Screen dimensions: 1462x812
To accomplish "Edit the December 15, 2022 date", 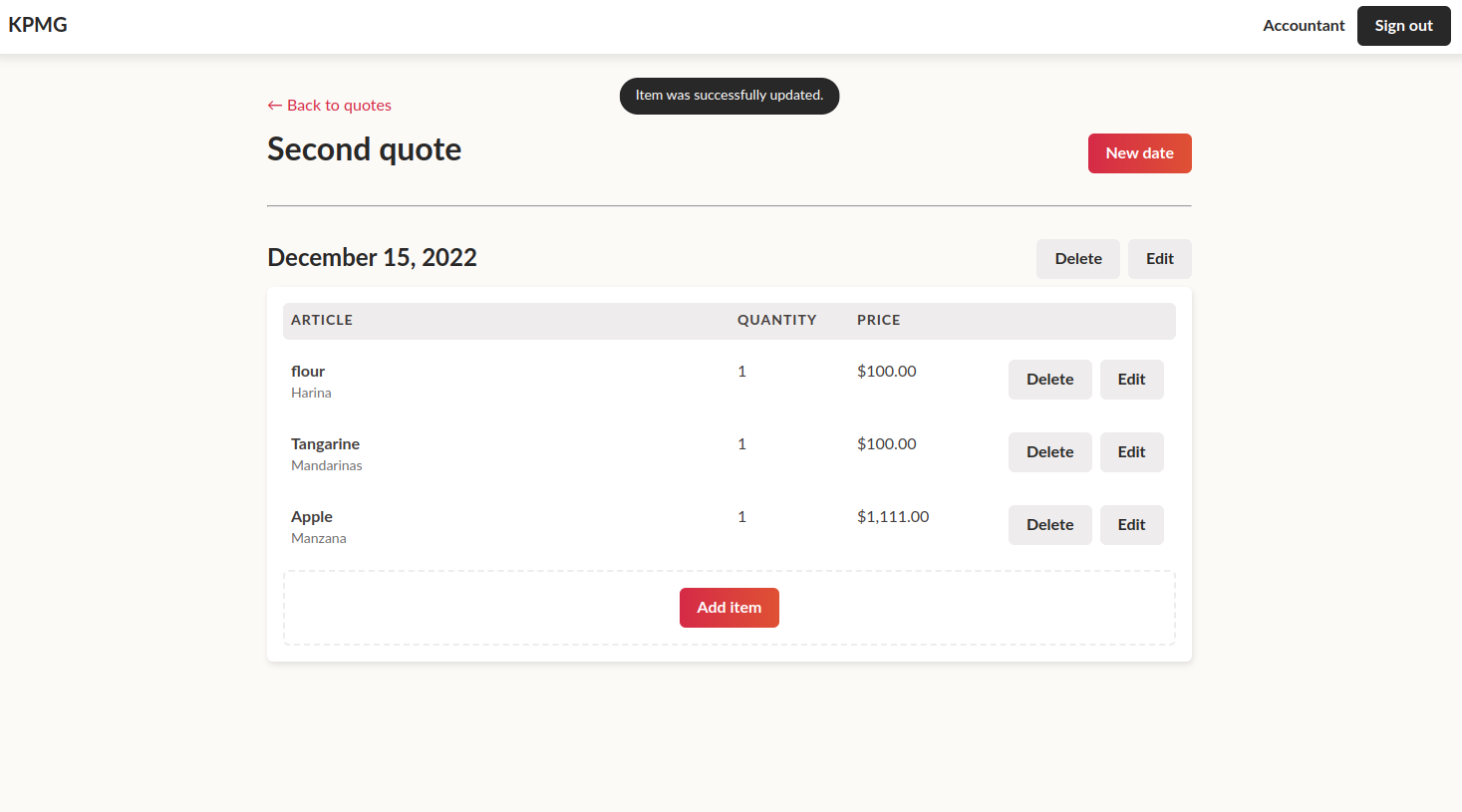I will (1159, 258).
